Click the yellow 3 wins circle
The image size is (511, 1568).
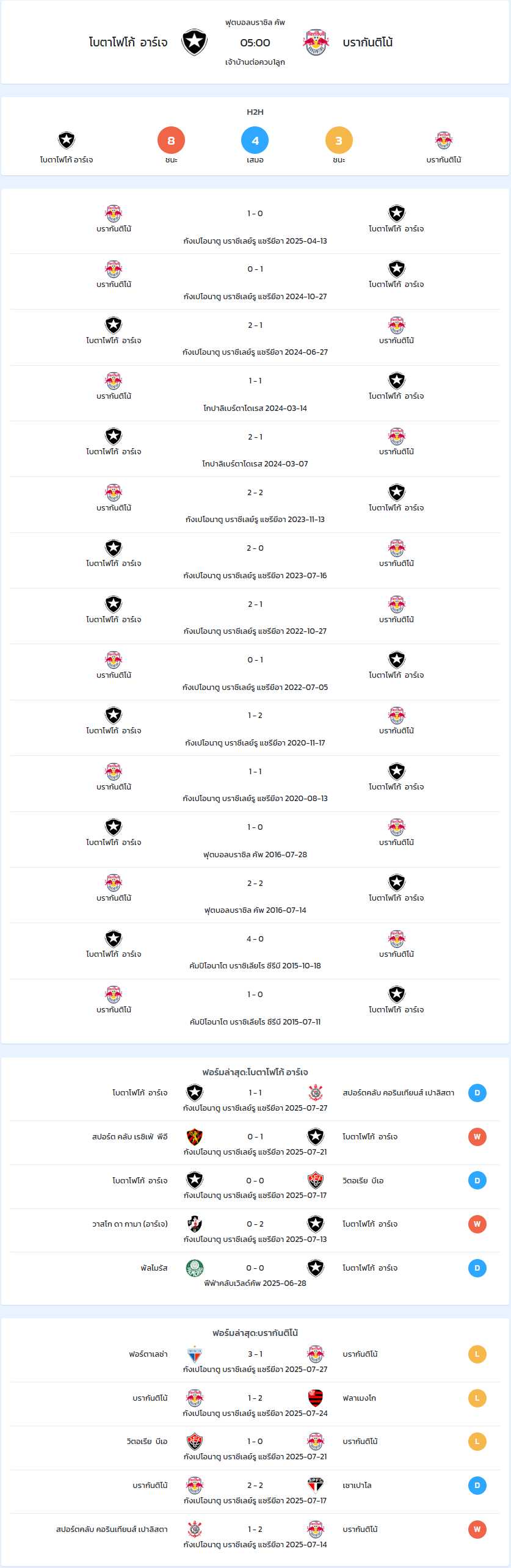tap(339, 140)
